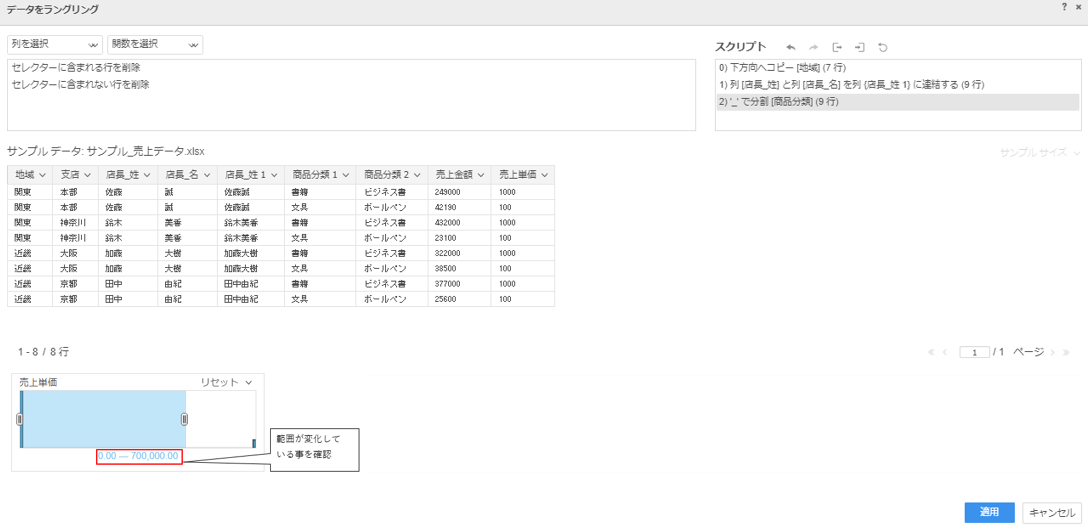Click the サンプル_売上データ.xlsx file label
Image resolution: width=1088 pixels, height=525 pixels.
click(146, 151)
